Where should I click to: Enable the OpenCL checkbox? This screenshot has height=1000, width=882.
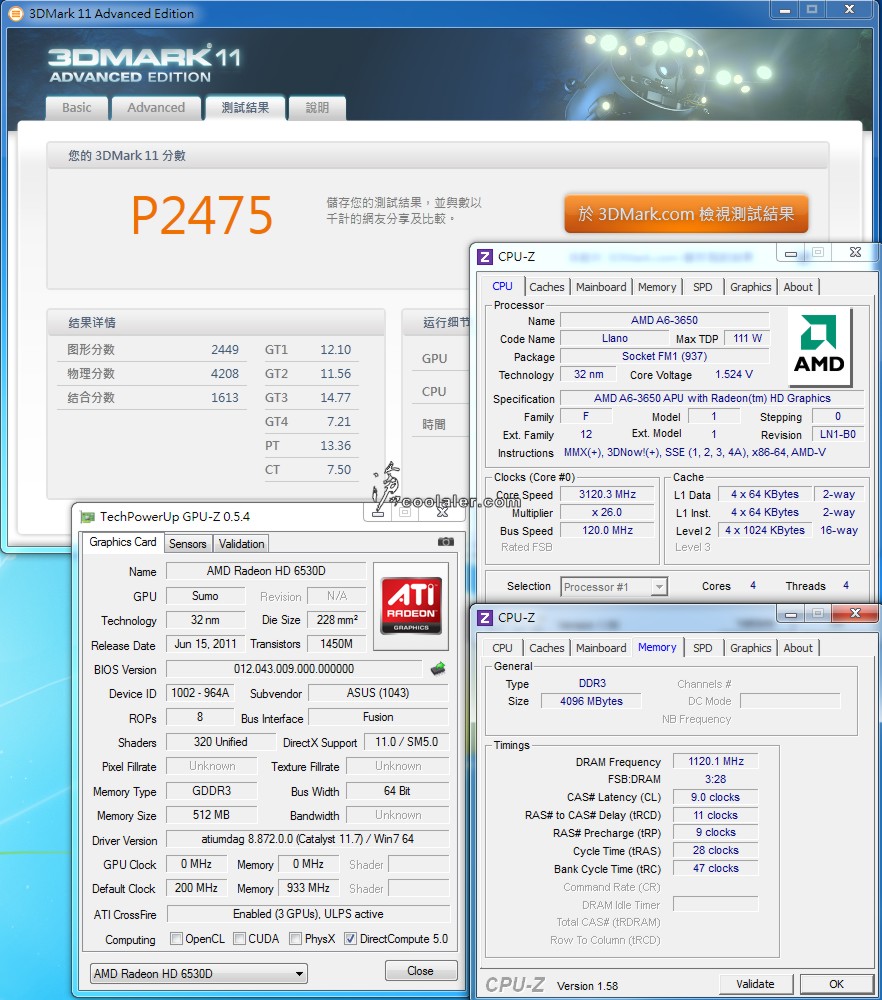tap(177, 939)
